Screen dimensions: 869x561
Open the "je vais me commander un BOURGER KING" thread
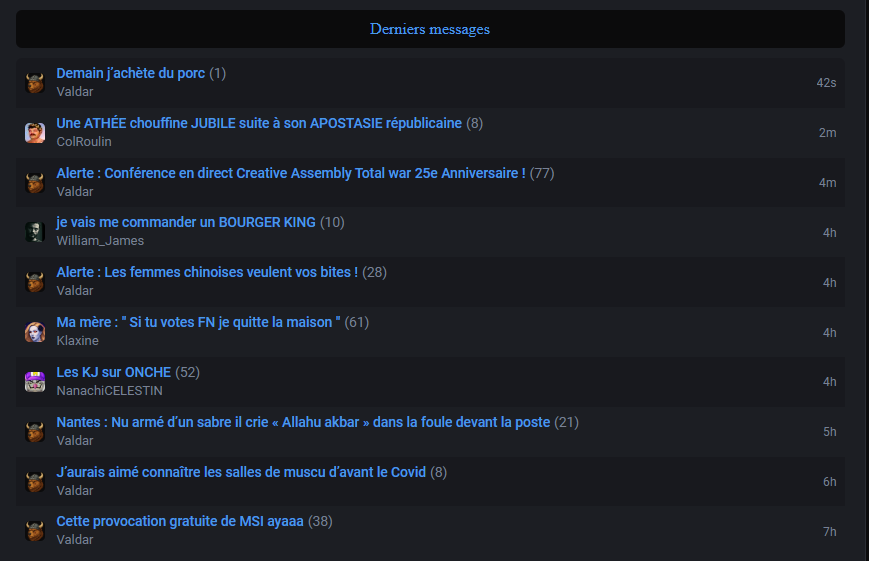[186, 222]
